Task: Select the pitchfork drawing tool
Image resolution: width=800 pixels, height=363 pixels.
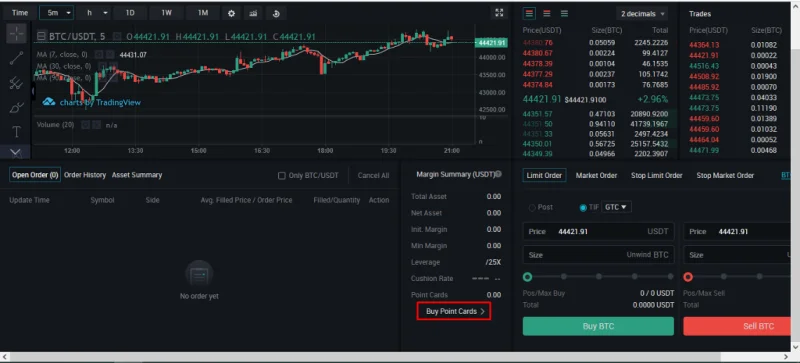Action: [x=16, y=83]
